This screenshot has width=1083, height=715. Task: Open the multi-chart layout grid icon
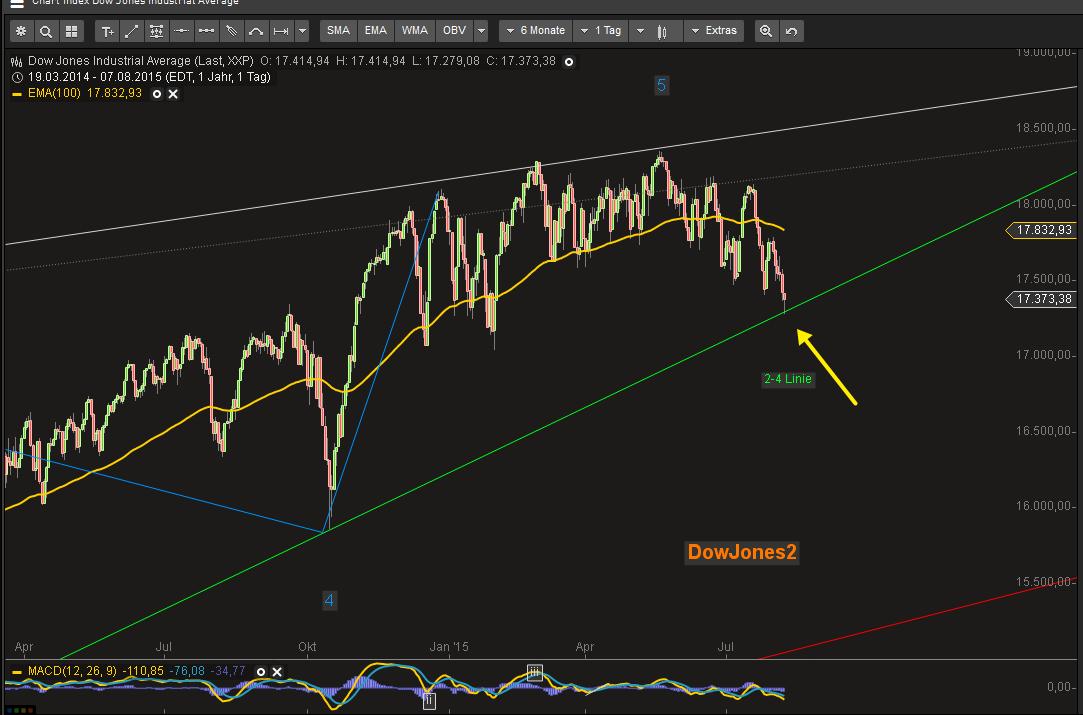[x=71, y=31]
